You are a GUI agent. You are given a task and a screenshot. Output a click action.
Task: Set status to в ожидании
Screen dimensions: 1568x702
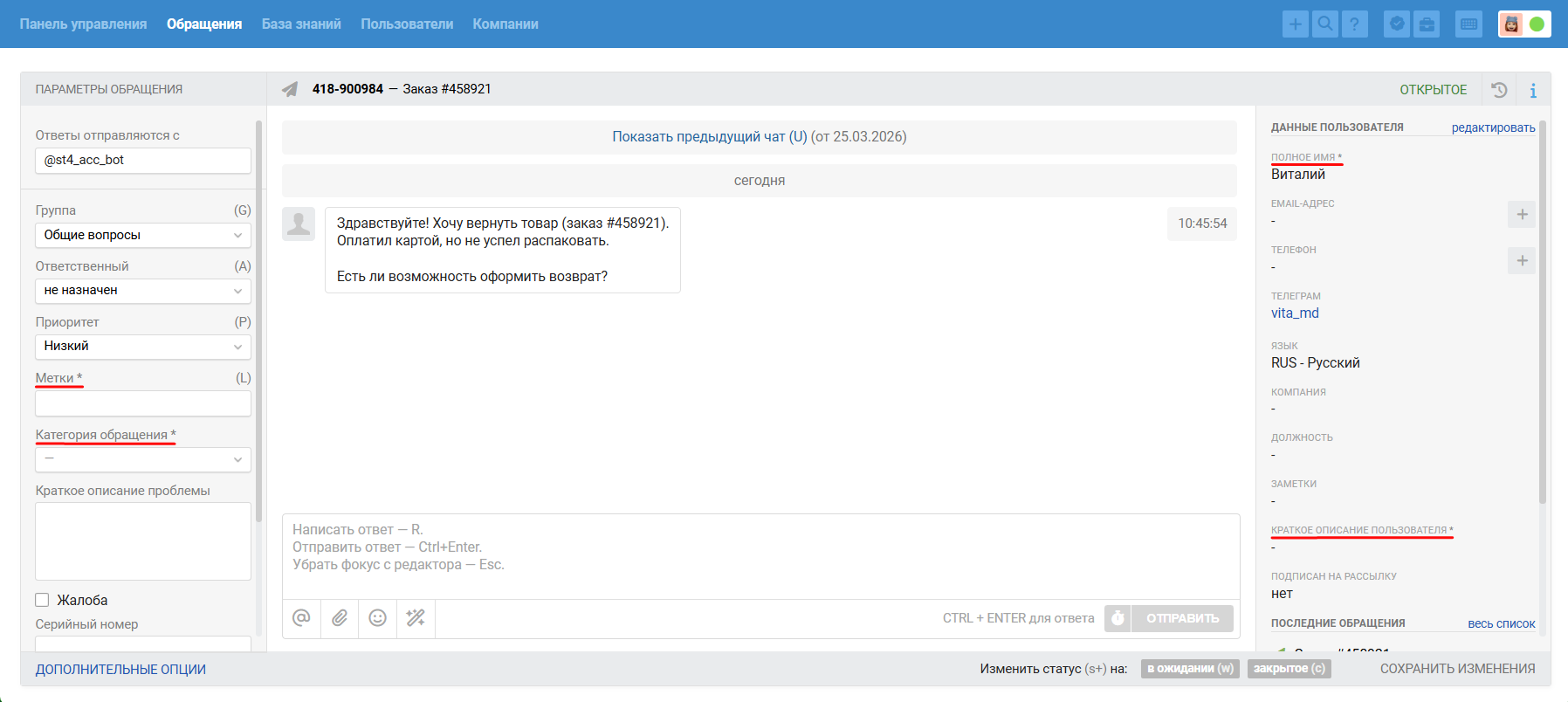point(1190,669)
